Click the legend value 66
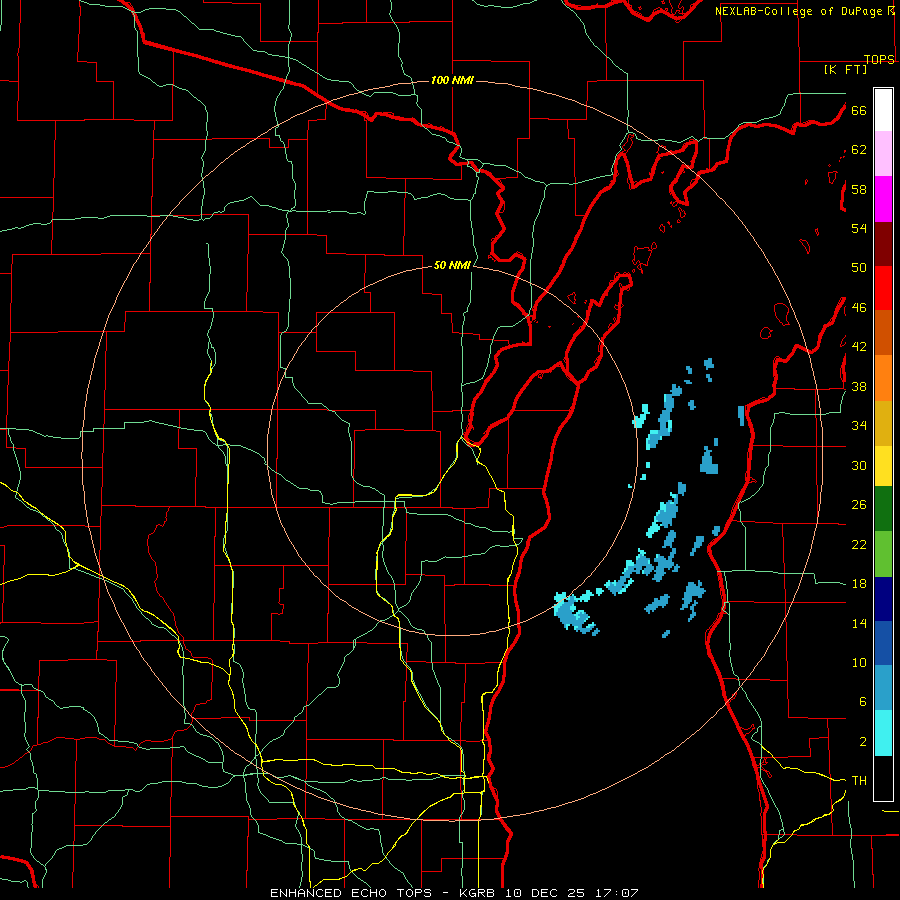The height and width of the screenshot is (900, 900). 859,111
